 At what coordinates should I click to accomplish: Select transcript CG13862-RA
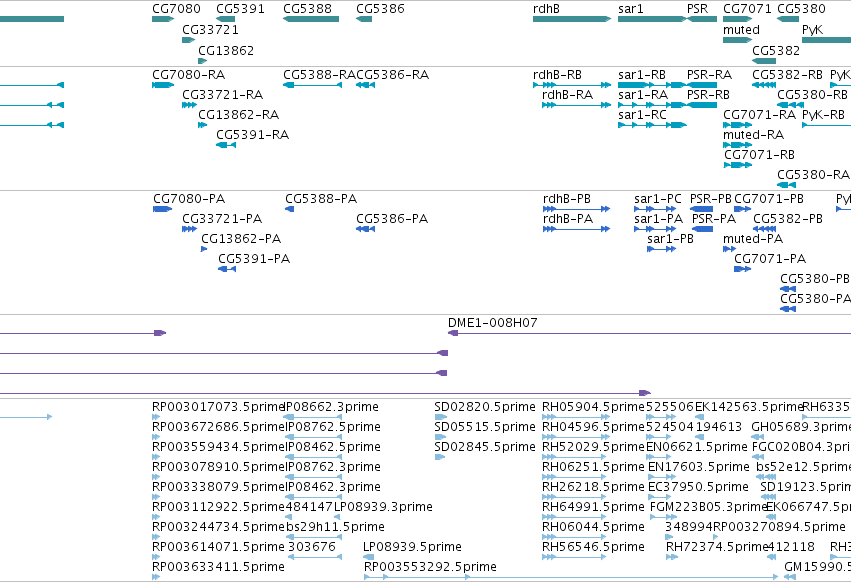click(202, 125)
